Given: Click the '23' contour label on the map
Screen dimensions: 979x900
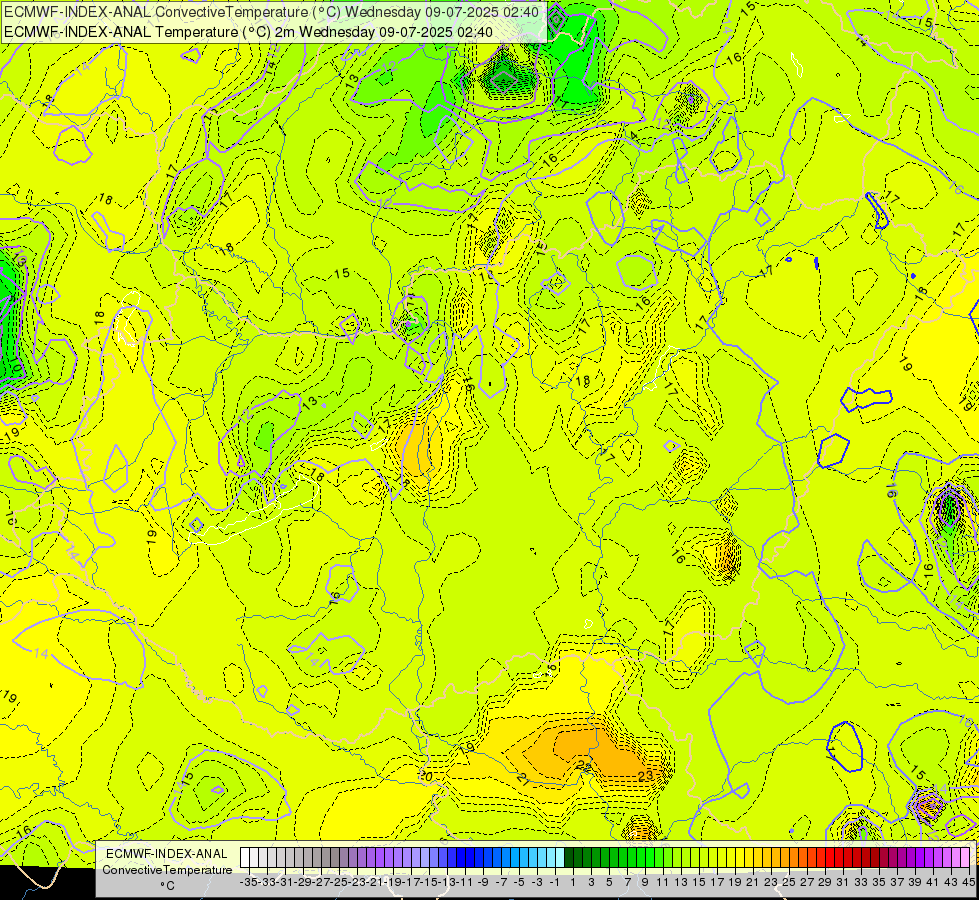Looking at the screenshot, I should coord(645,775).
